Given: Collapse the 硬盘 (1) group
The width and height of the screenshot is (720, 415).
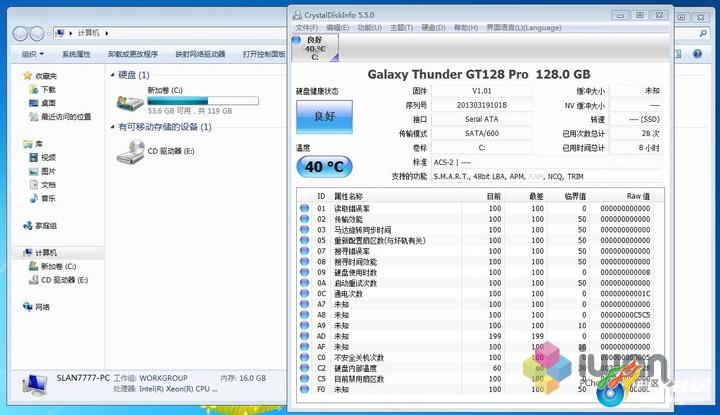Looking at the screenshot, I should coord(112,75).
